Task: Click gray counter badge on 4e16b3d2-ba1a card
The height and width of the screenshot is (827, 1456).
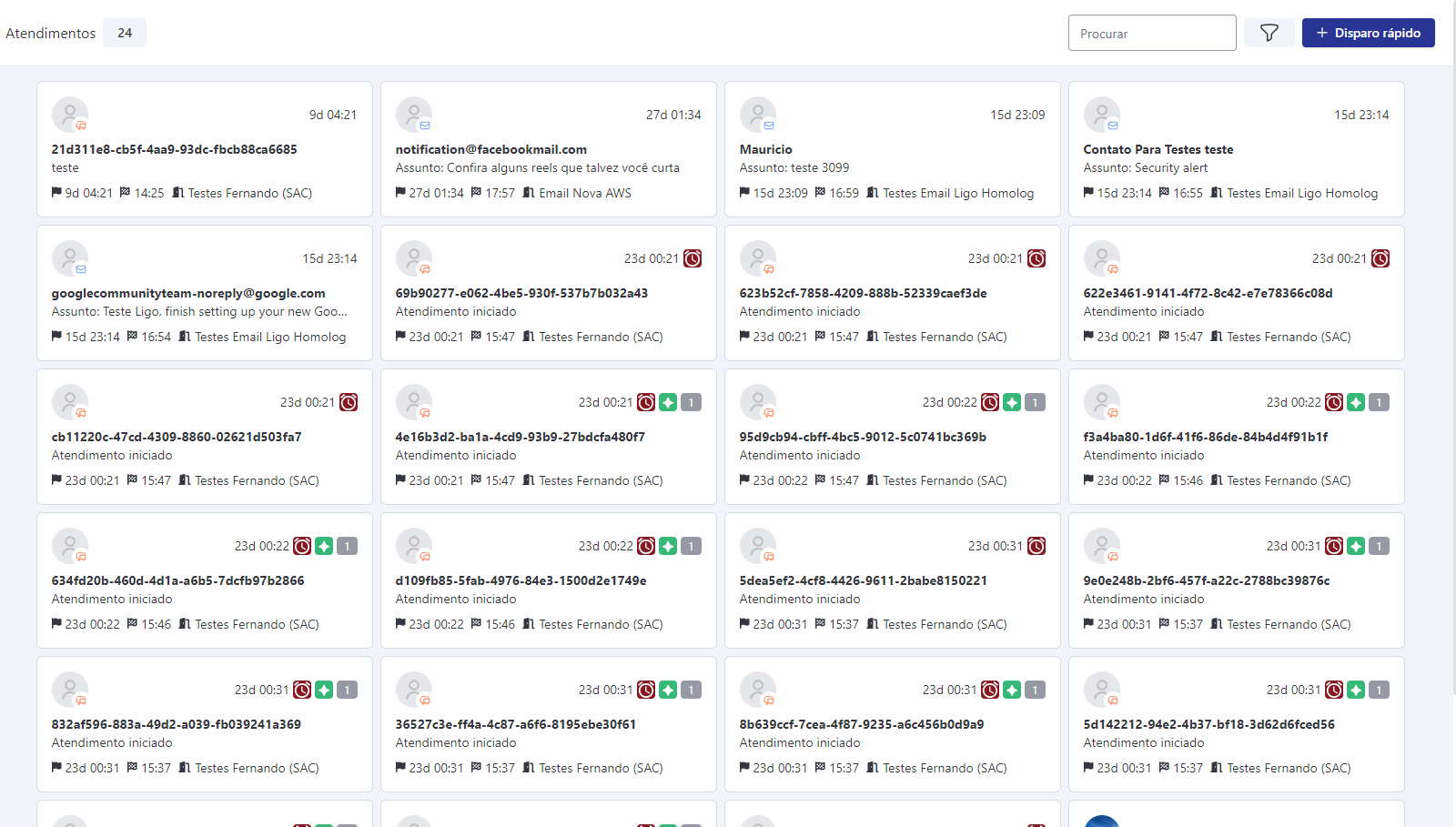Action: pyautogui.click(x=692, y=402)
